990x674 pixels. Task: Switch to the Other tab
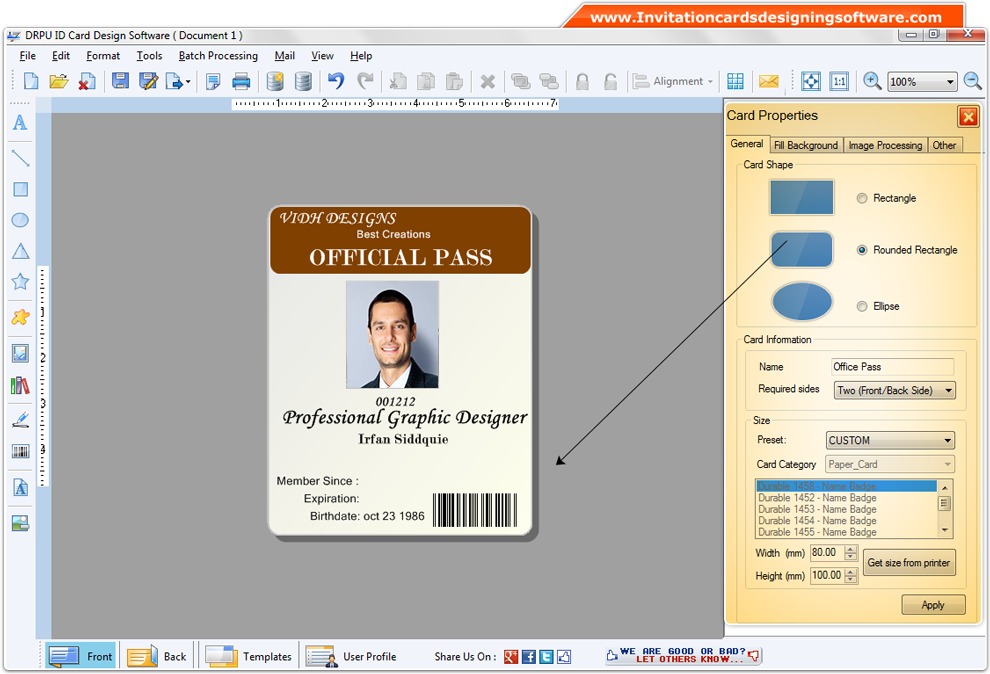coord(945,145)
